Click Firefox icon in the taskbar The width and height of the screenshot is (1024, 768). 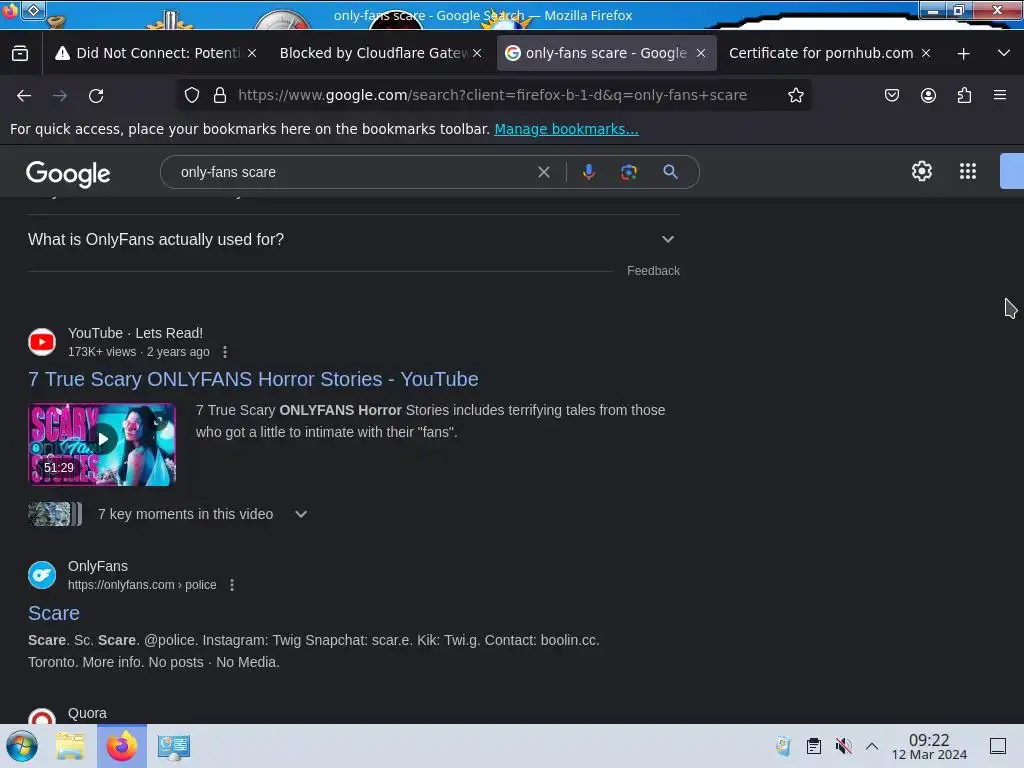coord(122,746)
